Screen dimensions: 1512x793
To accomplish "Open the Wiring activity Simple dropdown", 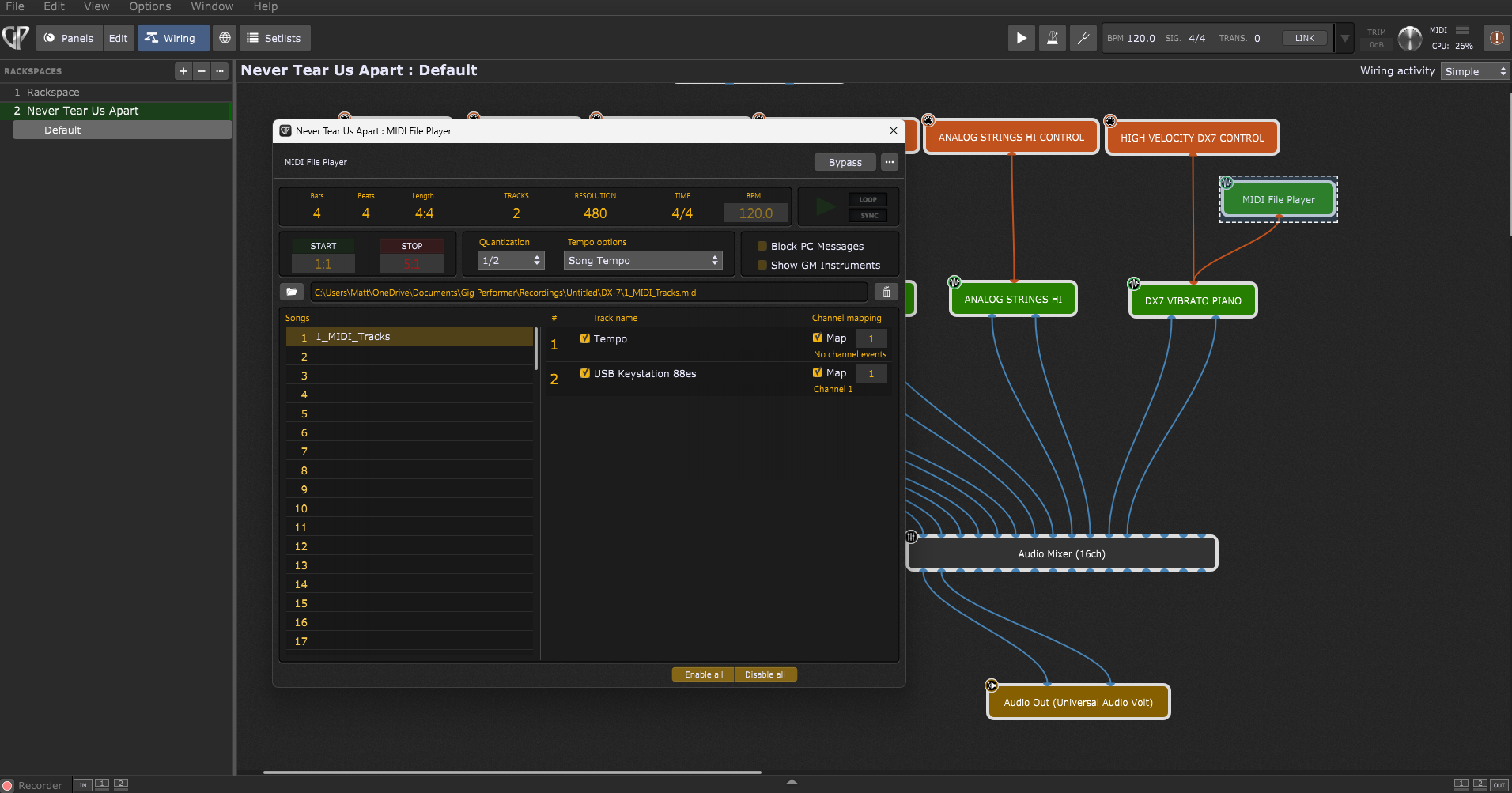I will coord(1475,71).
